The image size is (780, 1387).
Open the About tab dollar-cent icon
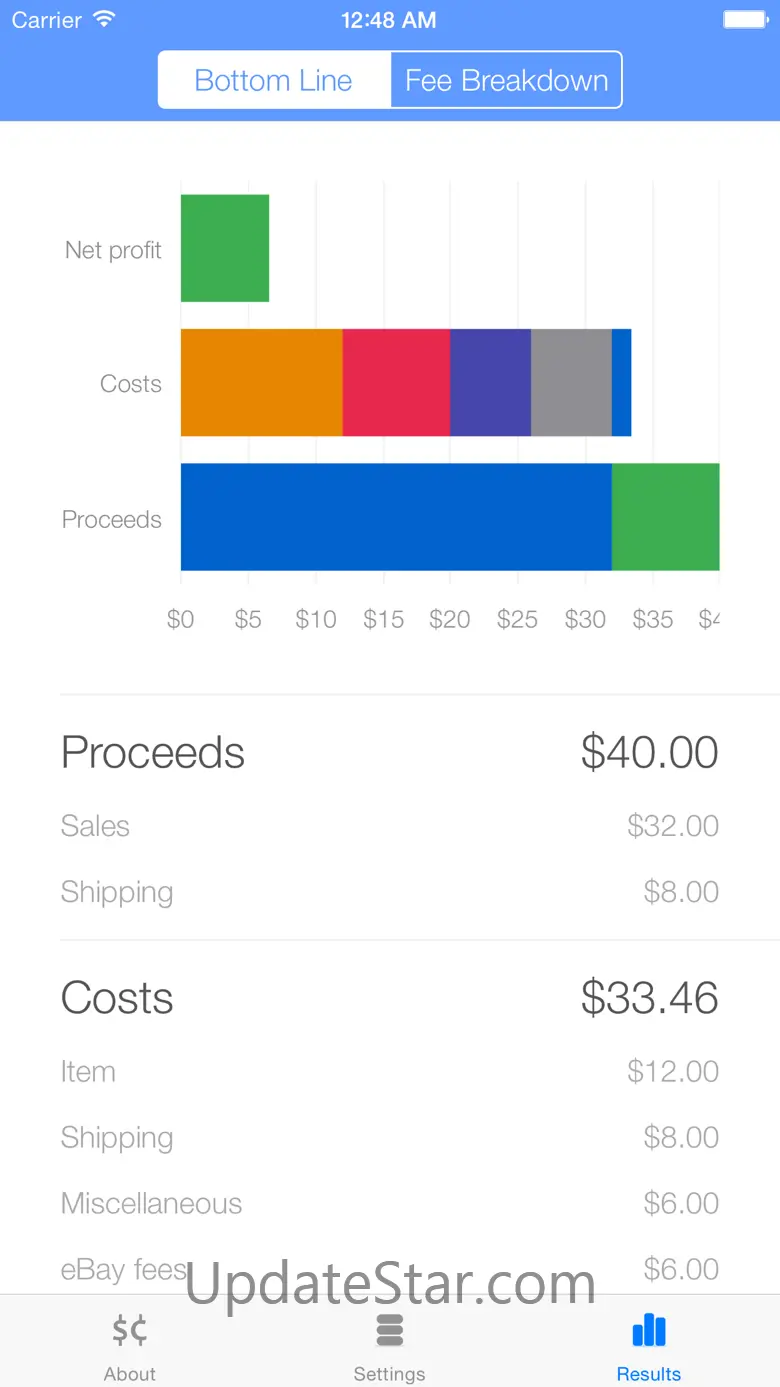pos(130,1331)
